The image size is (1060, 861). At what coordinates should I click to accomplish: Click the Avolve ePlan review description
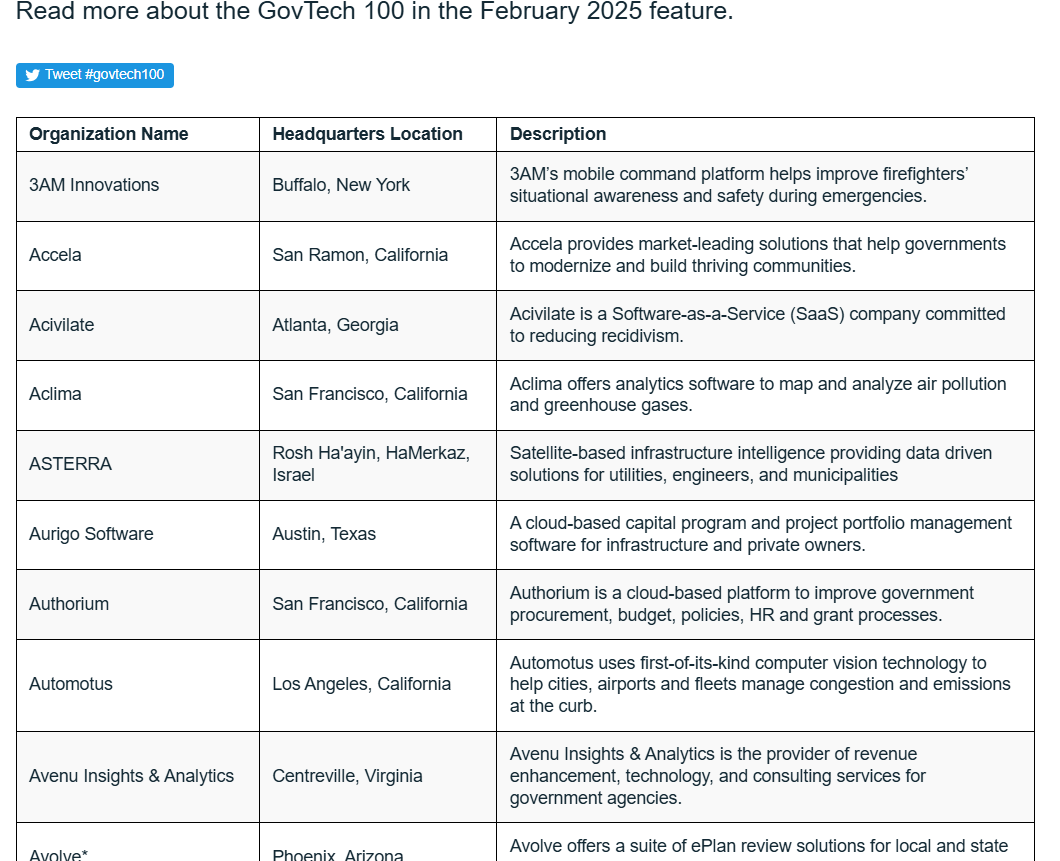tap(765, 843)
